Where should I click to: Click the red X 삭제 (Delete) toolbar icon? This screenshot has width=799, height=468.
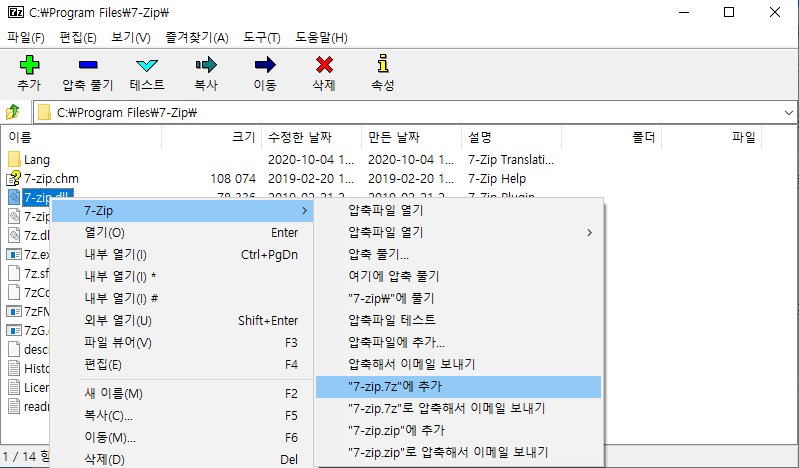click(x=324, y=65)
